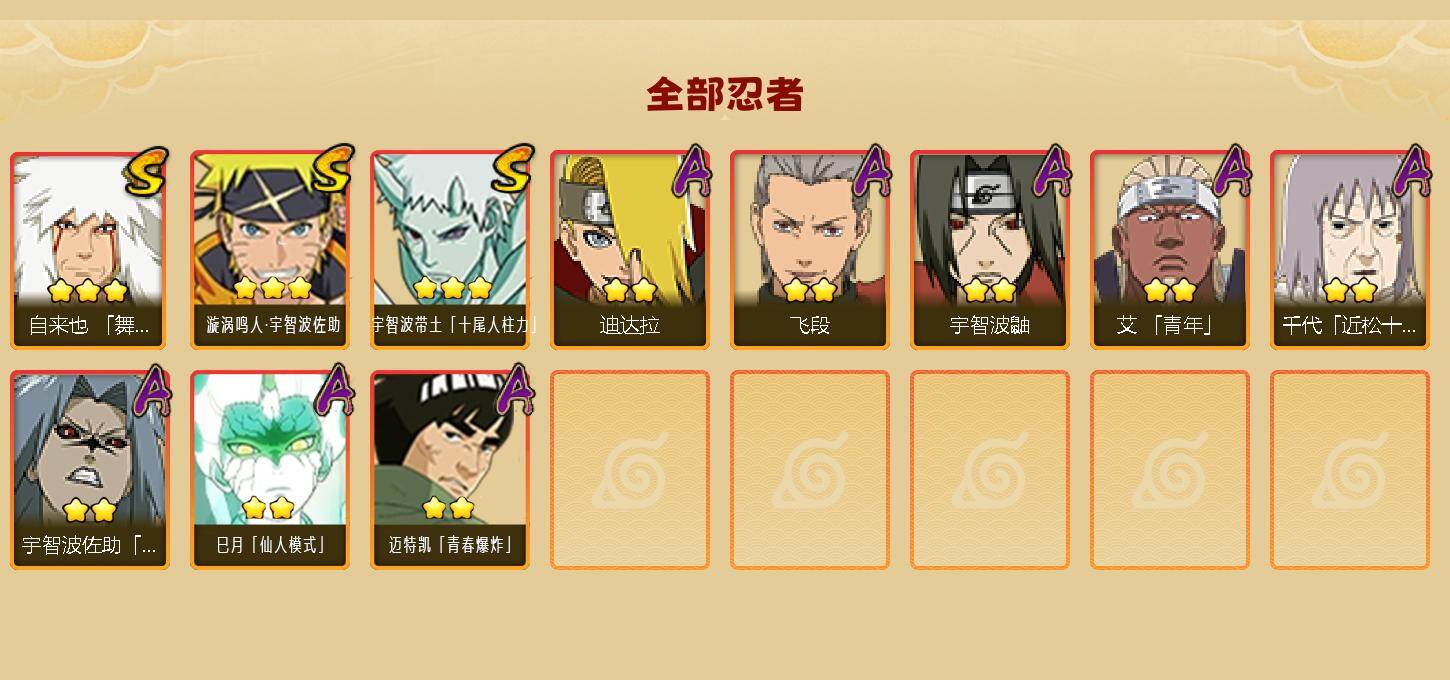1450x680 pixels.
Task: Click the A rank badge on 飞段
Action: 872,171
